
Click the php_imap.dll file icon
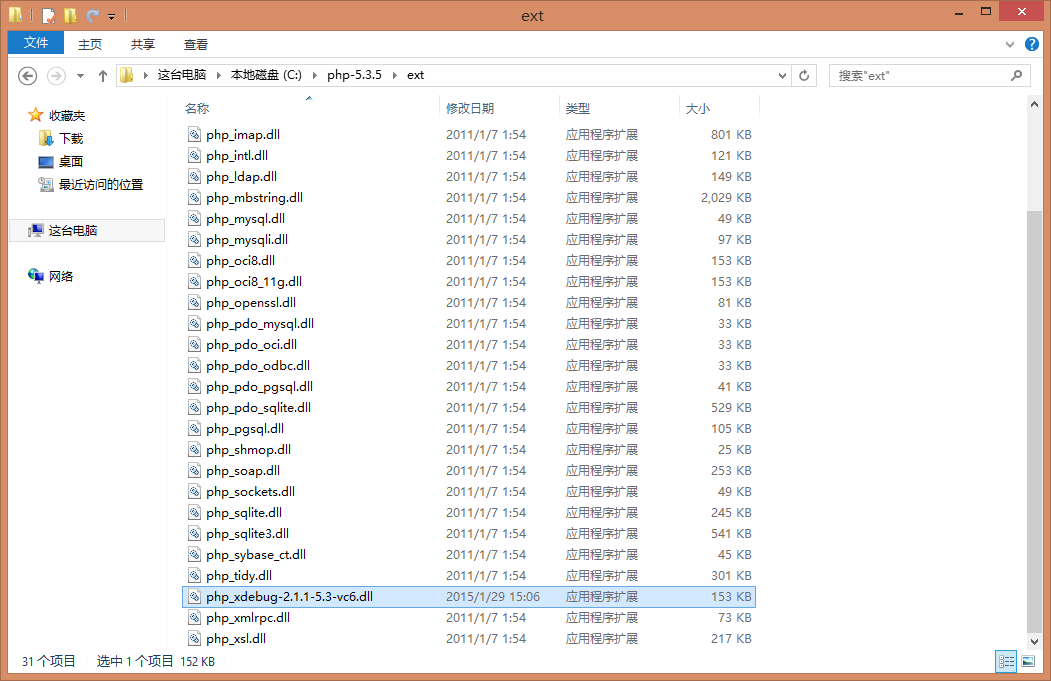click(194, 134)
